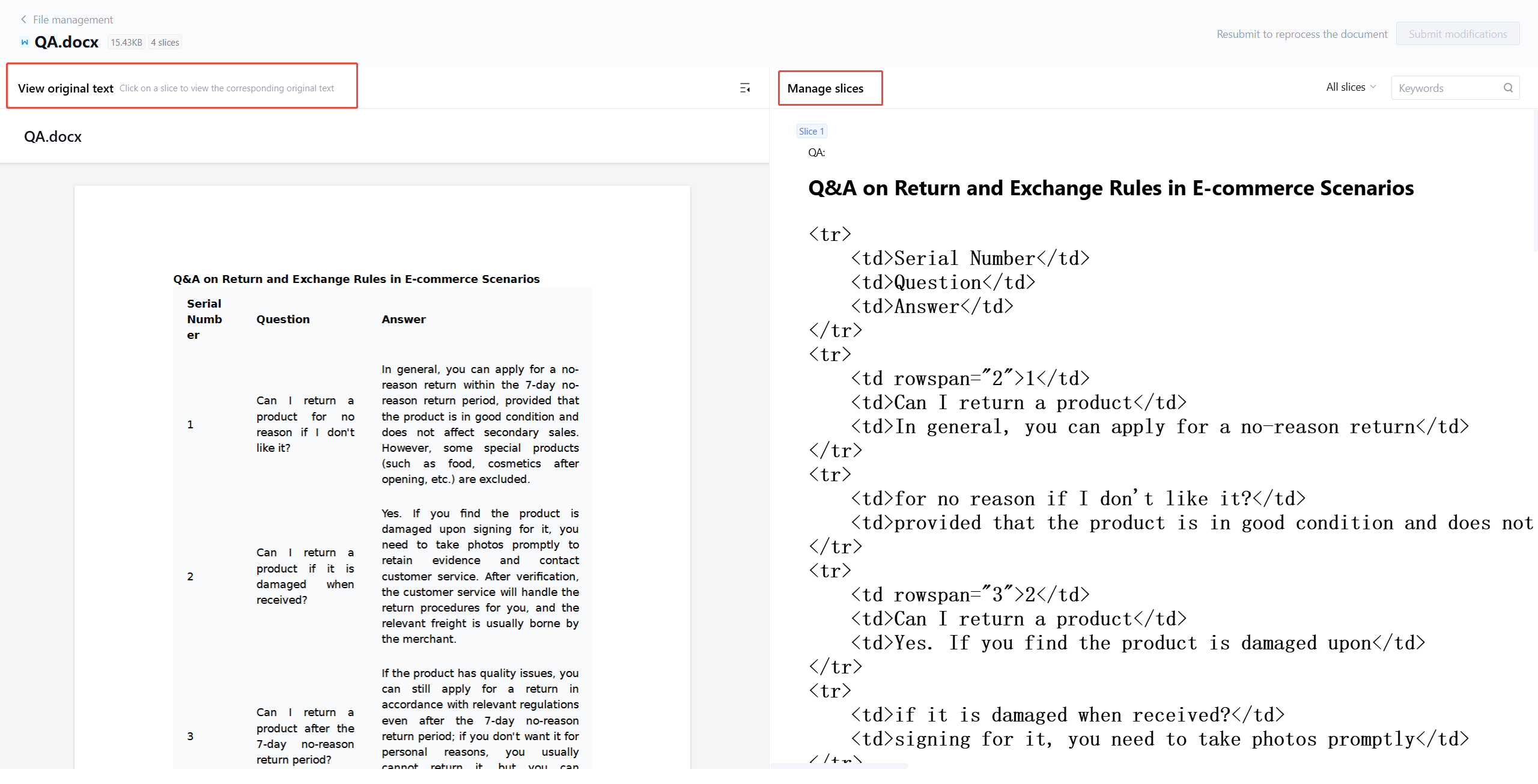1538x784 pixels.
Task: Go back to File management
Action: pos(73,19)
